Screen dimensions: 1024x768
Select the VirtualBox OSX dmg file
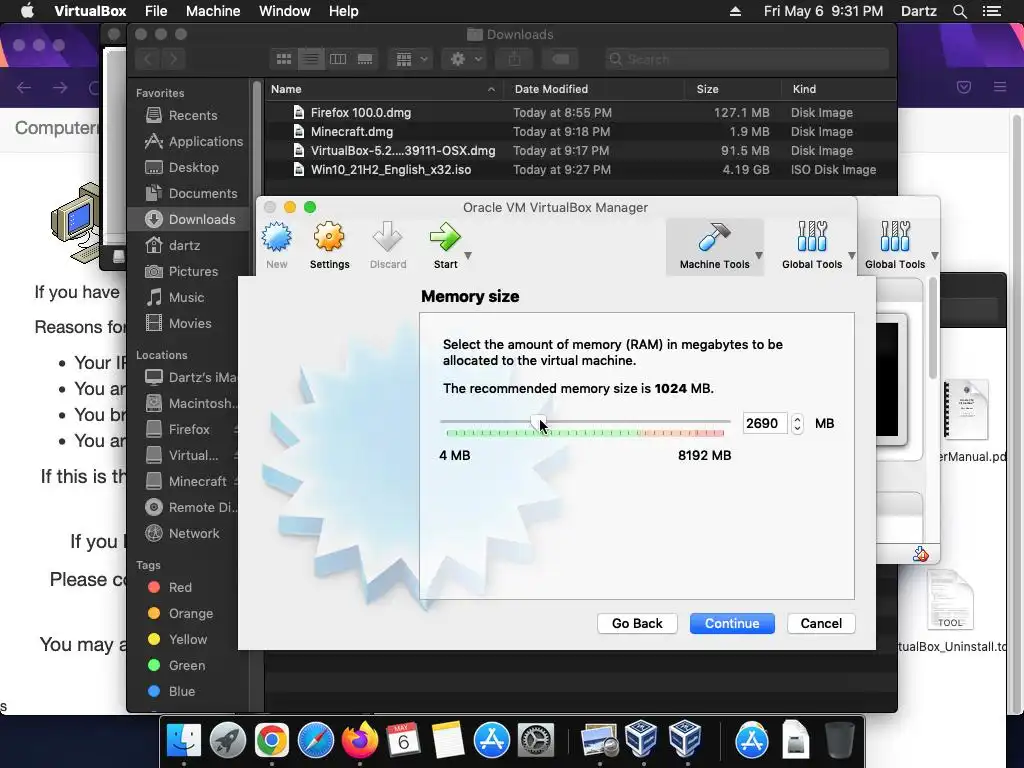point(580,150)
